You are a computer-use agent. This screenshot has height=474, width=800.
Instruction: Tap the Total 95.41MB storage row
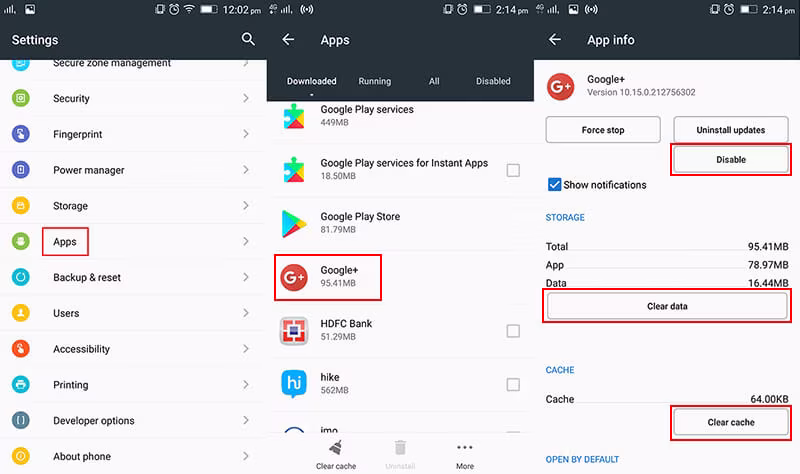click(667, 246)
